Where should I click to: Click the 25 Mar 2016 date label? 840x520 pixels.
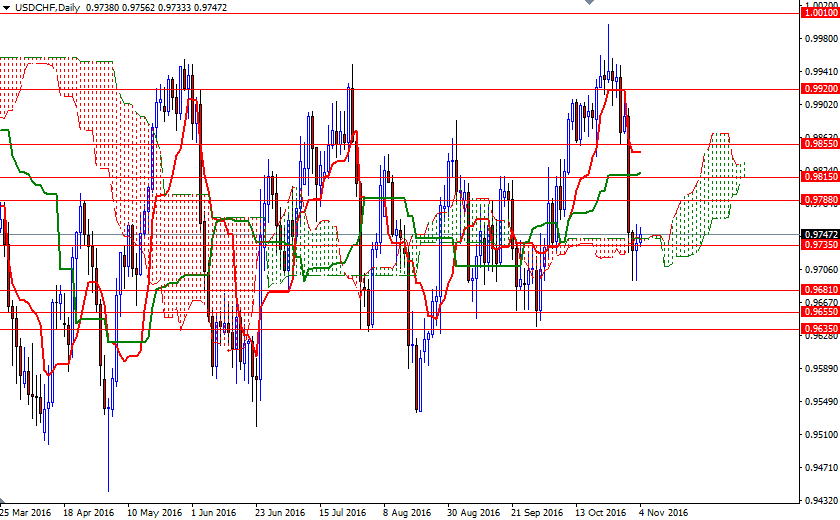click(x=26, y=513)
